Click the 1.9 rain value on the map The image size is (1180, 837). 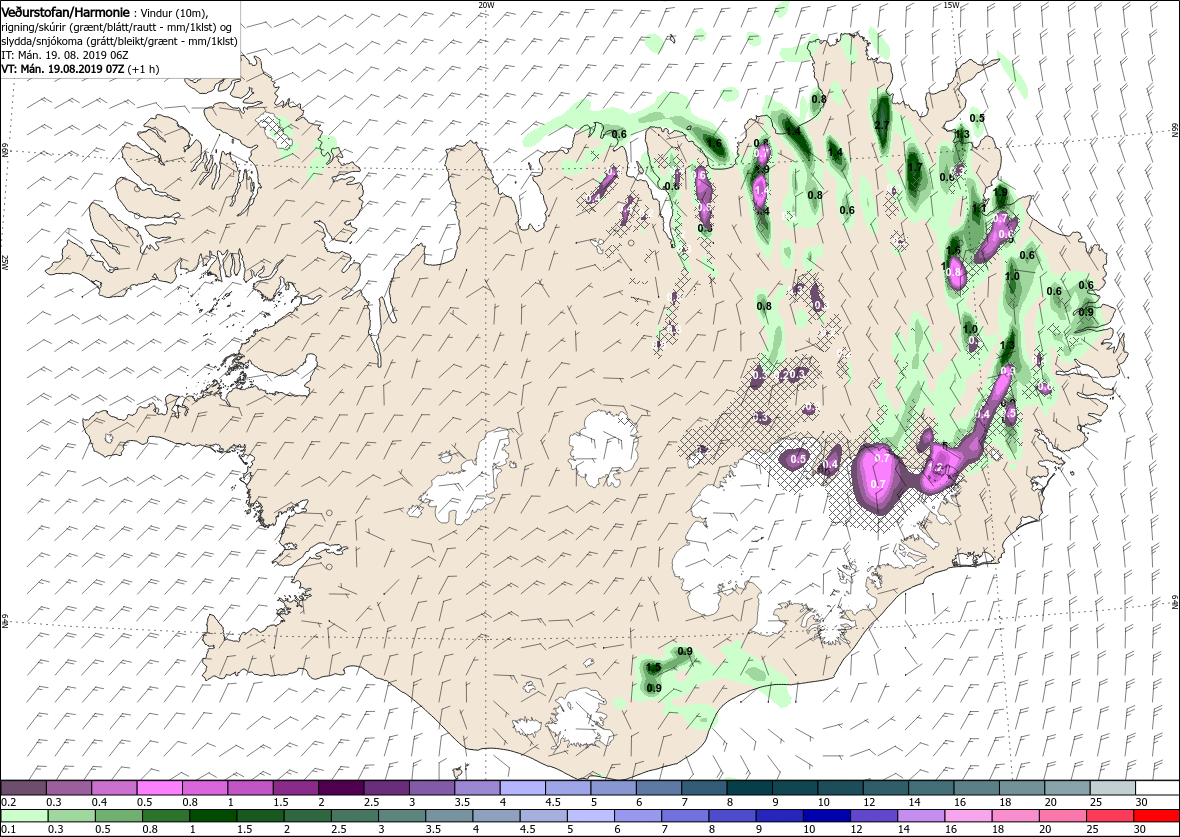tap(1000, 192)
